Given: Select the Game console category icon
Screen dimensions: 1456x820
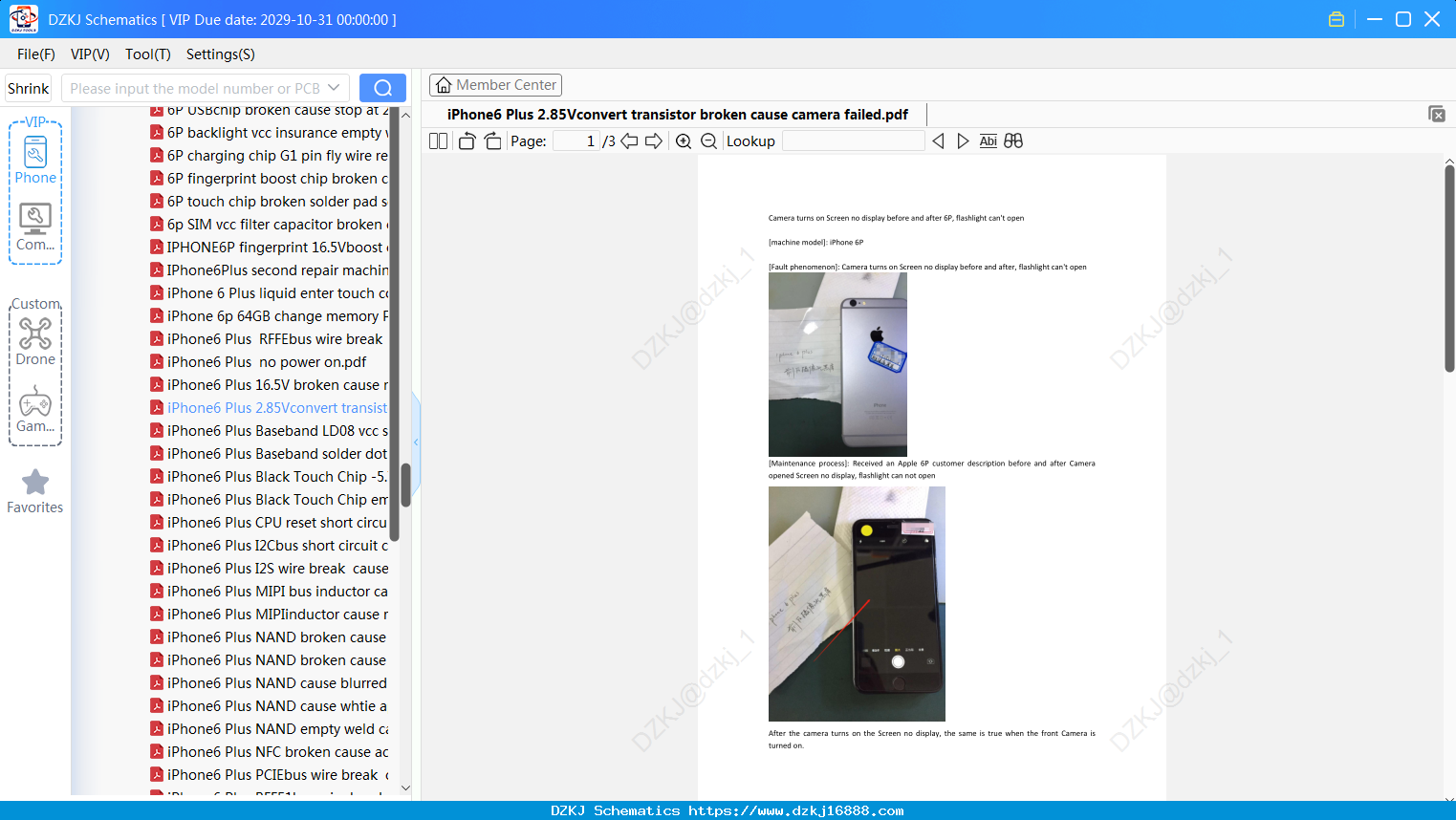Looking at the screenshot, I should coord(35,409).
